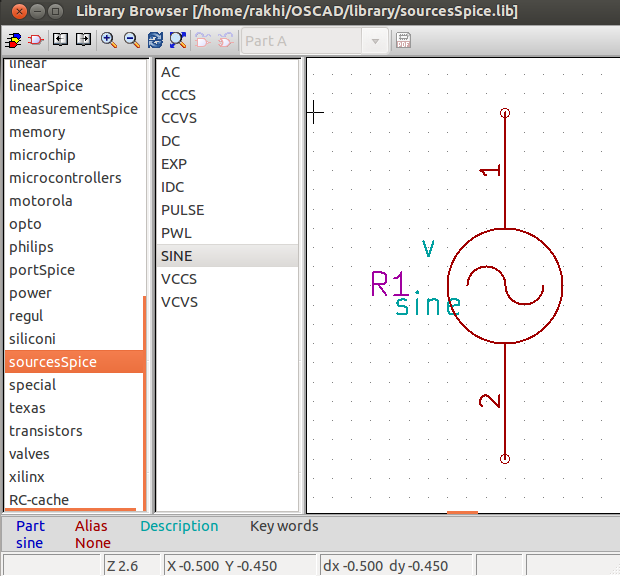Pick the measurementSpice library
Image resolution: width=620 pixels, height=576 pixels.
[74, 109]
